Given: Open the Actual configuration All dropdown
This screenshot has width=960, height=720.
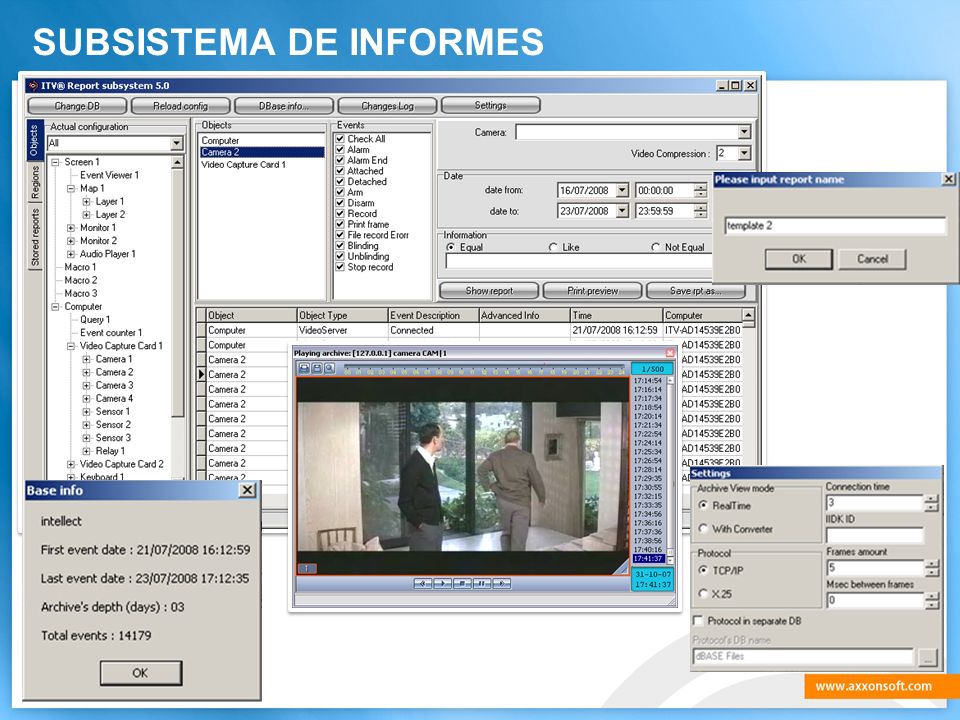Looking at the screenshot, I should (176, 143).
